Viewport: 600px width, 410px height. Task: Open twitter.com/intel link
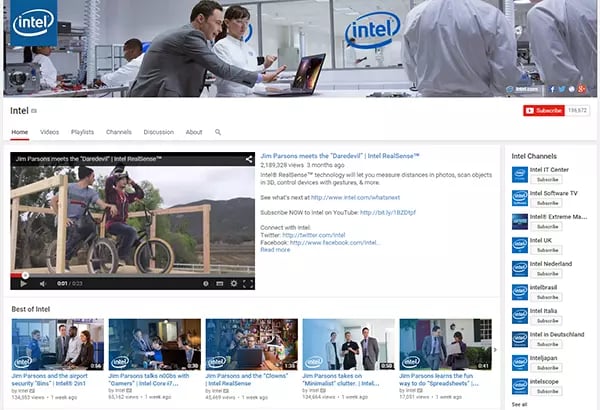coord(313,235)
